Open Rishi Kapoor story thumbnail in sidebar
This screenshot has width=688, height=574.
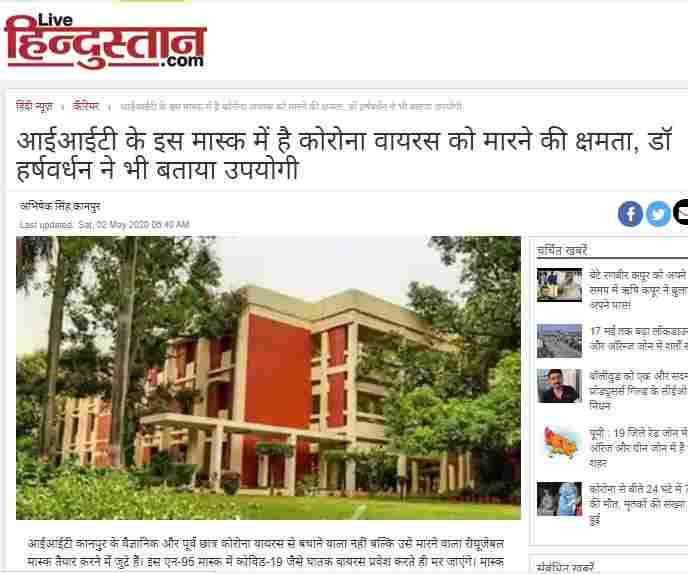(559, 285)
